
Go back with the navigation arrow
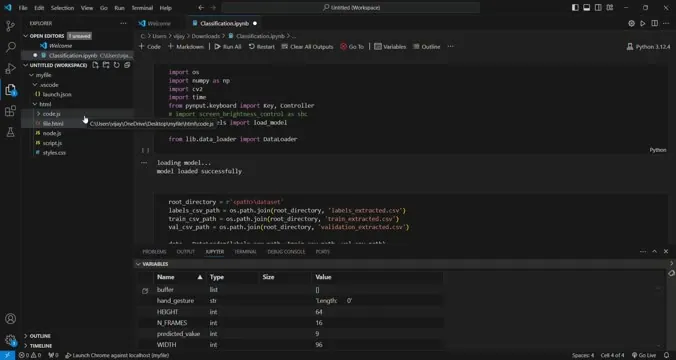201,8
